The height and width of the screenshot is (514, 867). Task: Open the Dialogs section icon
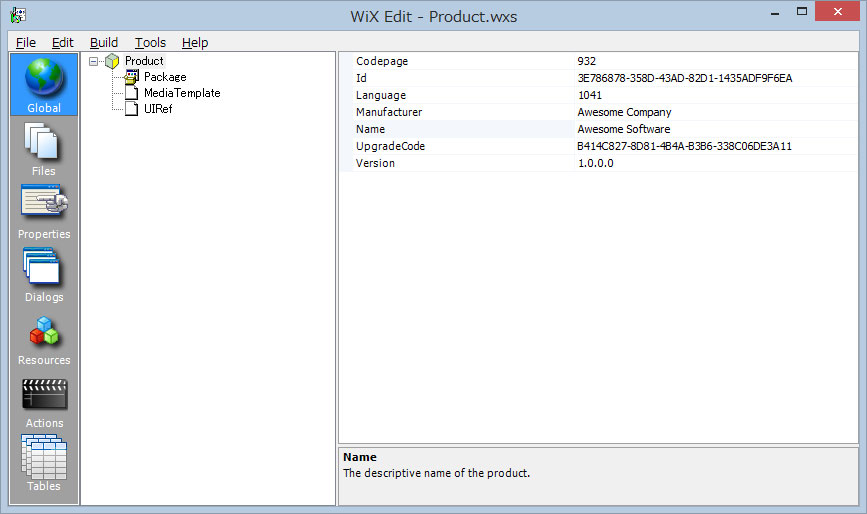pos(44,268)
